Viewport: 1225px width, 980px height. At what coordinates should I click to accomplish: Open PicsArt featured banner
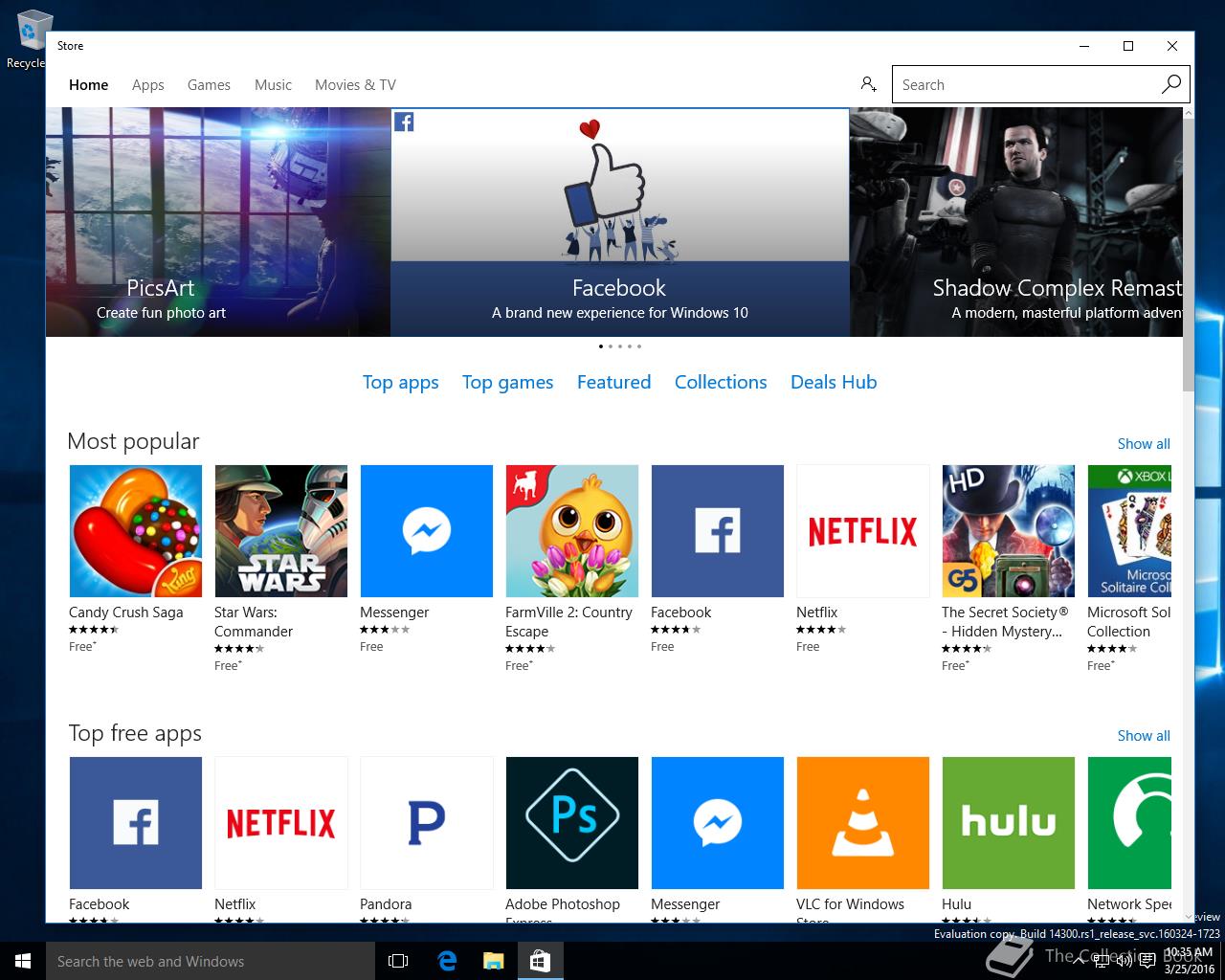(x=218, y=222)
